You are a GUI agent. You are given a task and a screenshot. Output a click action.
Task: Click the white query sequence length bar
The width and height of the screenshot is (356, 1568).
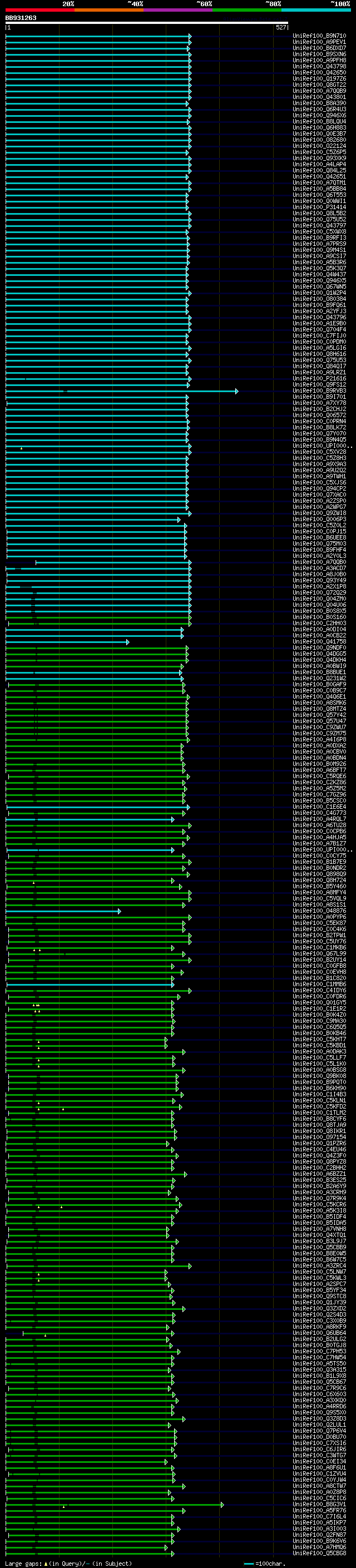point(147,22)
